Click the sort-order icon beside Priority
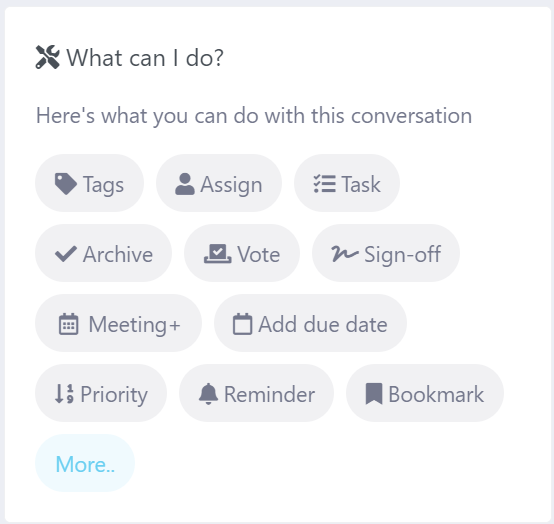The height and width of the screenshot is (524, 554). pyautogui.click(x=64, y=394)
